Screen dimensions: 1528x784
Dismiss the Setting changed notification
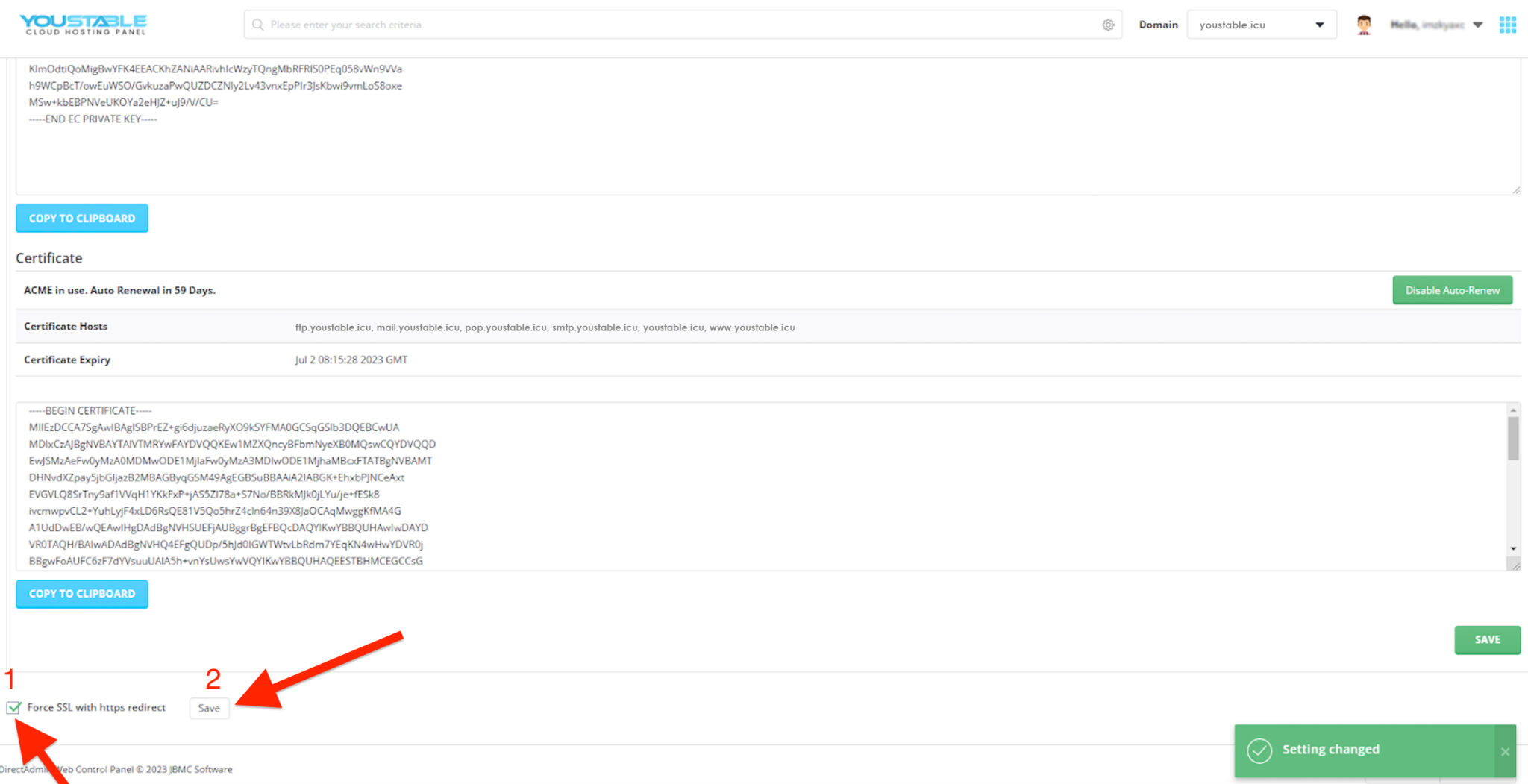pyautogui.click(x=1506, y=751)
